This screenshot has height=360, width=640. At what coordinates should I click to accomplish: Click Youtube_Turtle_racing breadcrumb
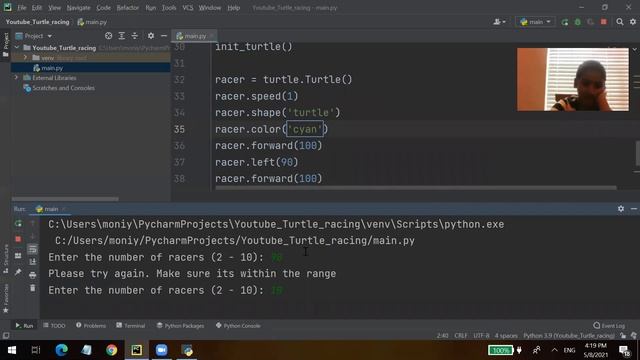38,22
